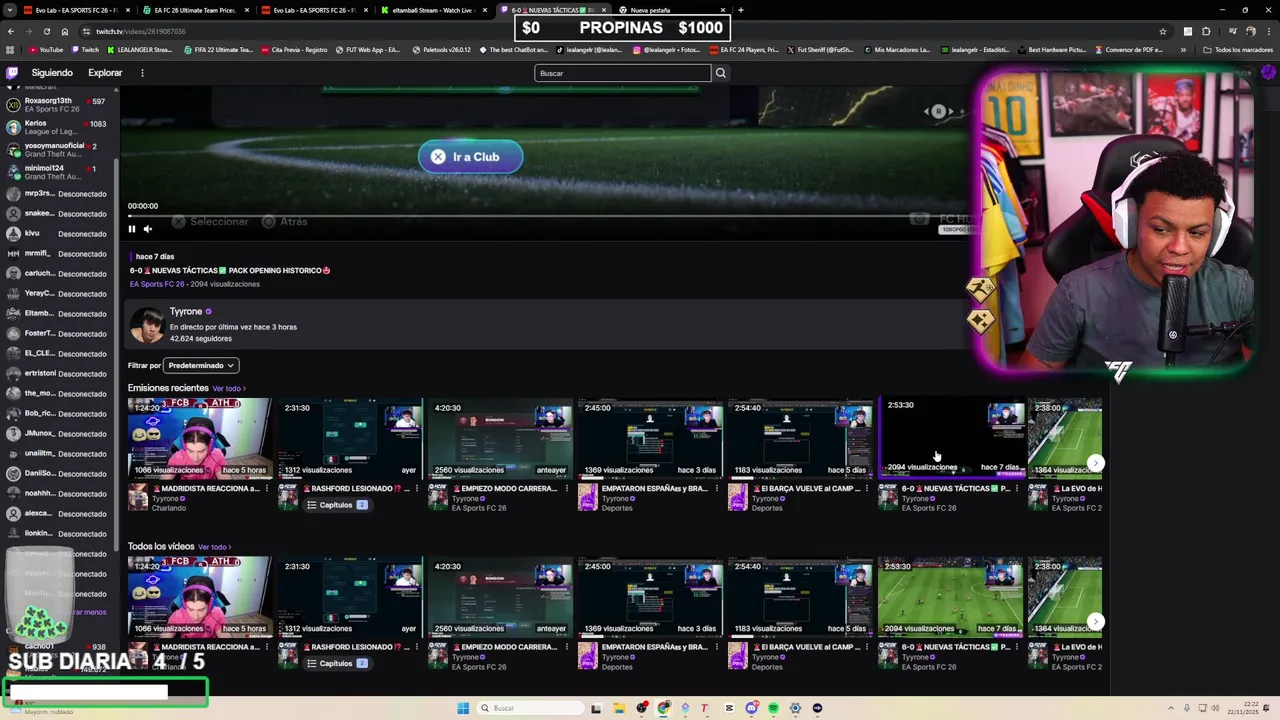Click the Deportes category icon under EMPATARON ESPAÑA recent video
Screen dimensions: 1280x720
(x=588, y=497)
